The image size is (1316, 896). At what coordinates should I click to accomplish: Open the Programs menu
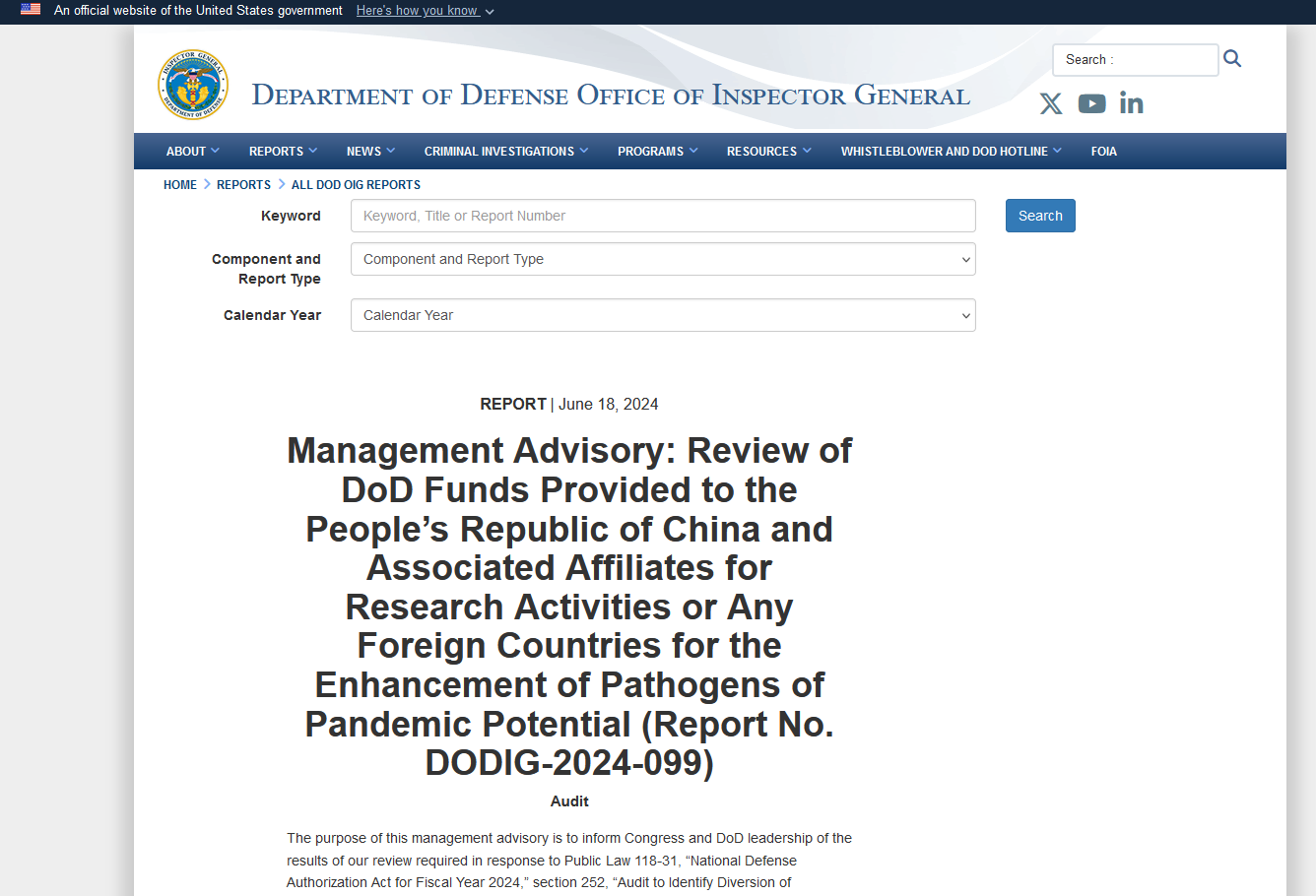pyautogui.click(x=657, y=151)
